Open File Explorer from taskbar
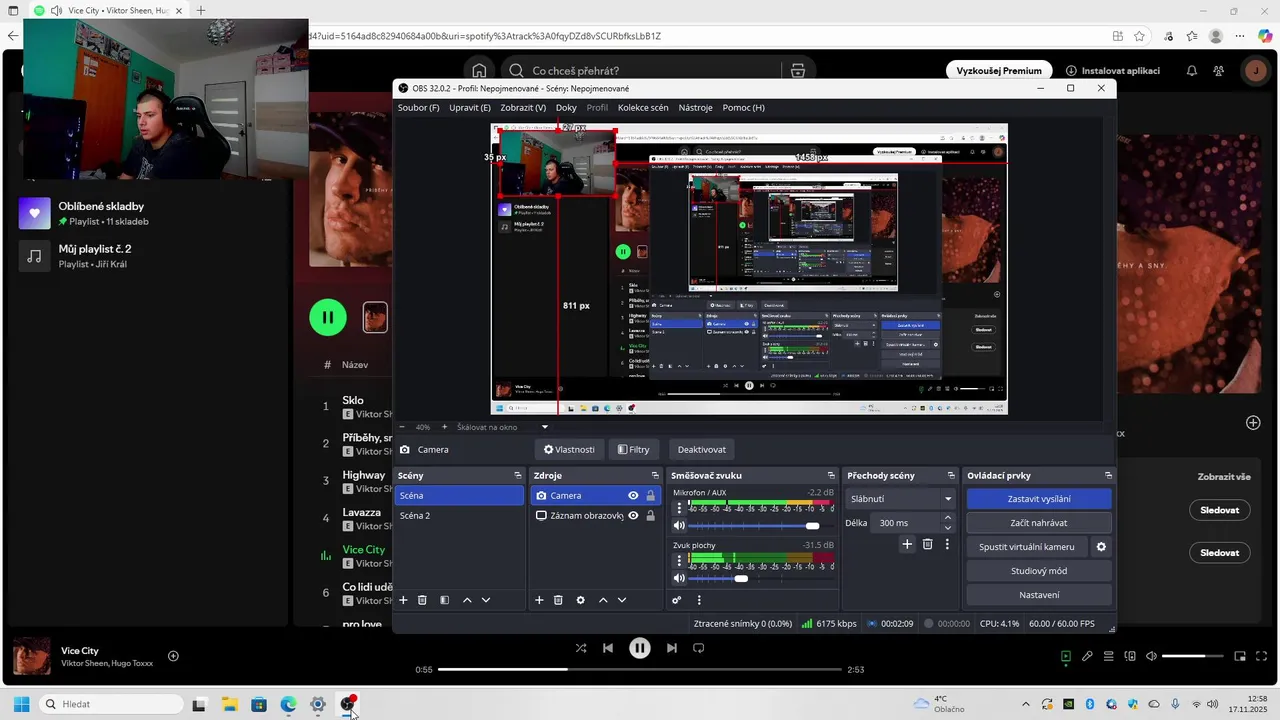Screen dimensions: 1280x720 tap(229, 704)
